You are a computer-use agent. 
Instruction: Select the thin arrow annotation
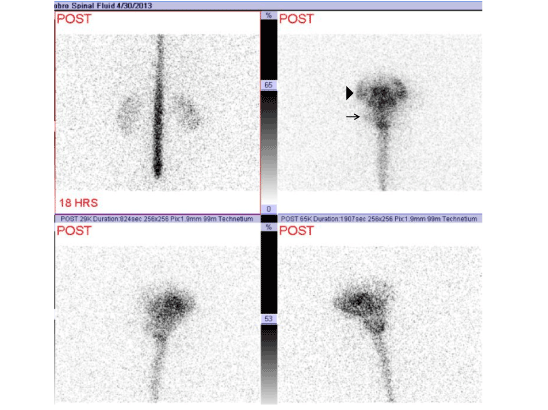coord(353,116)
